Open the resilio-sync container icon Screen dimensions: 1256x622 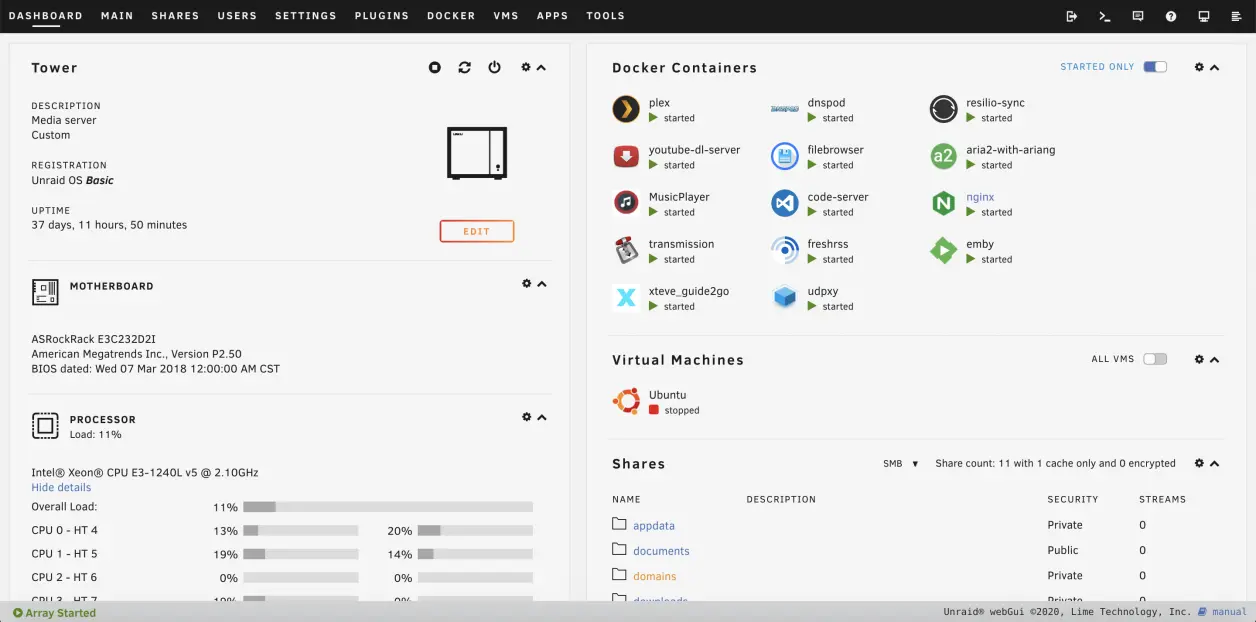pyautogui.click(x=944, y=109)
